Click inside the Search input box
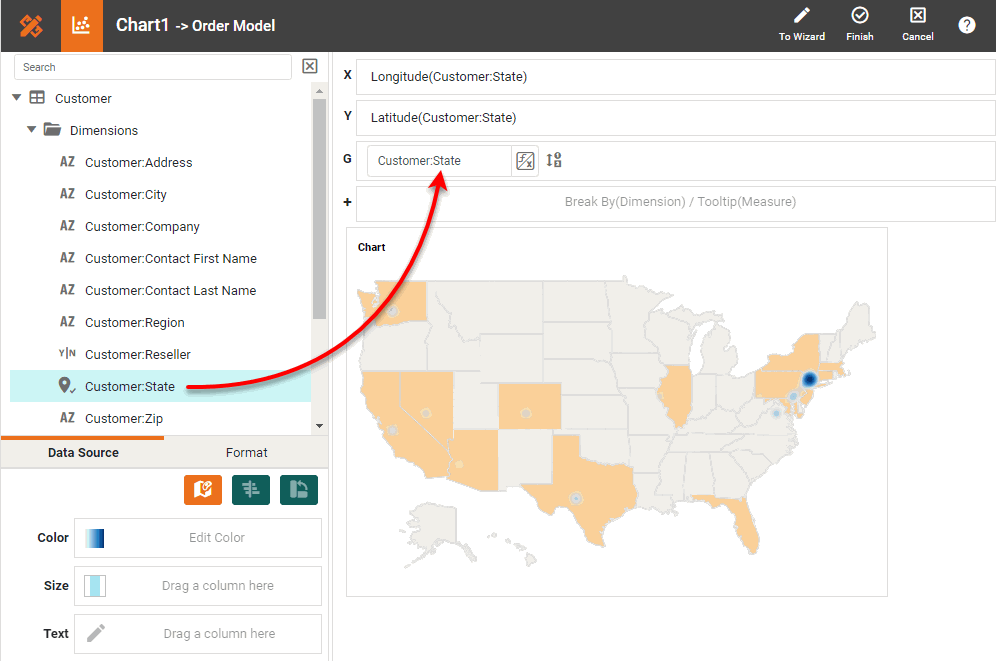This screenshot has height=661, width=996. (x=150, y=66)
